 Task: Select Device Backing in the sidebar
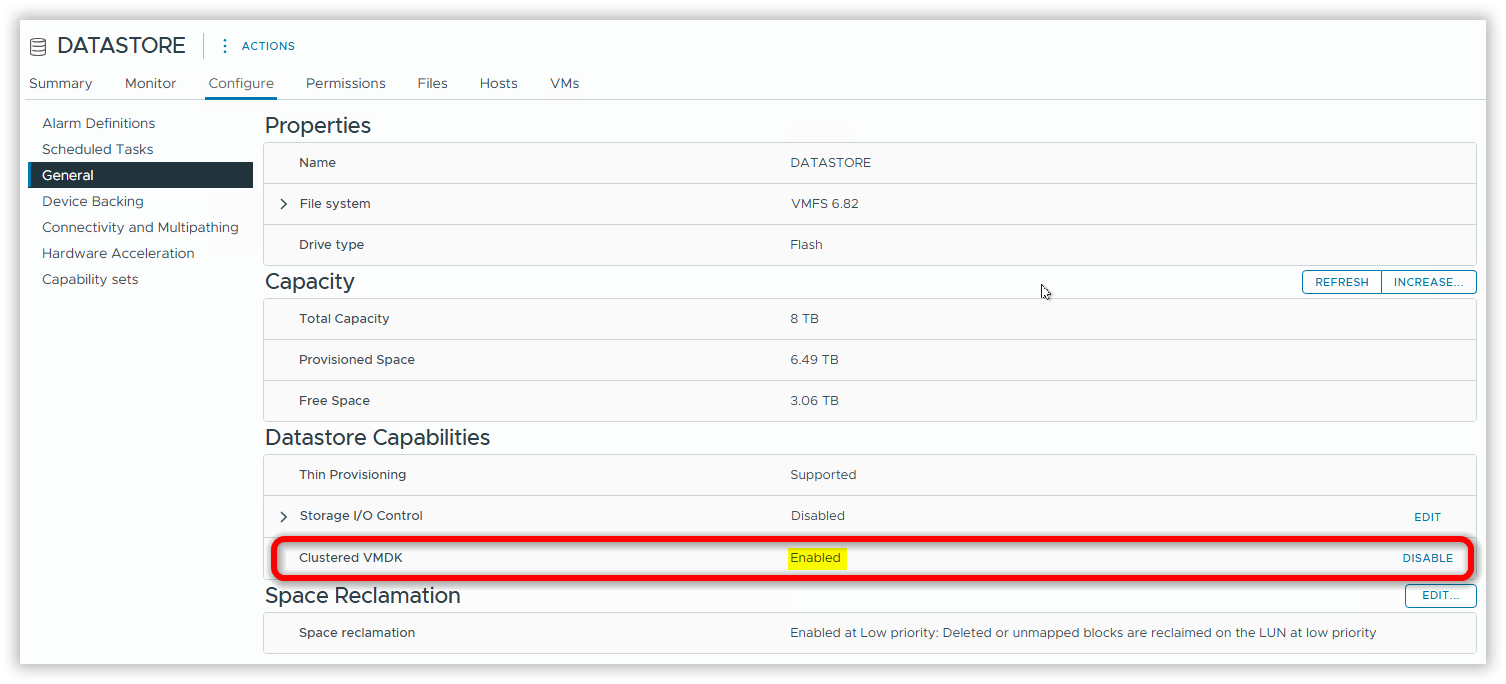click(x=92, y=202)
